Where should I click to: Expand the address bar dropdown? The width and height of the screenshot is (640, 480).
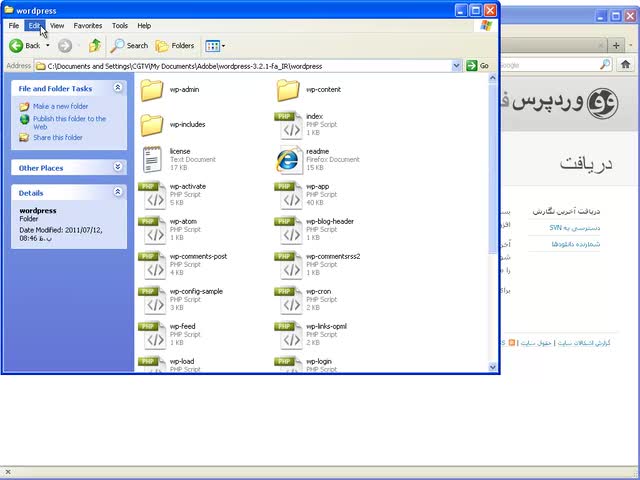pos(456,66)
